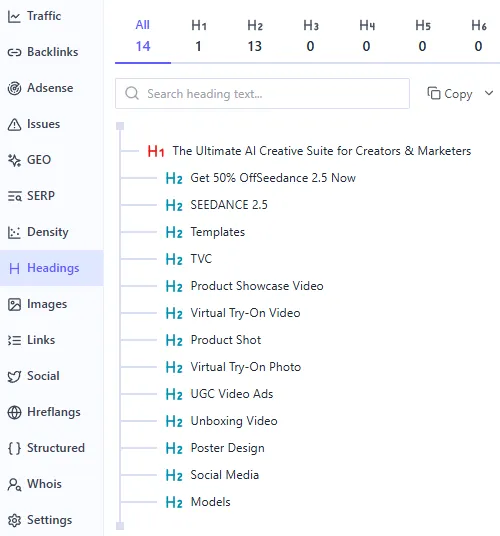Viewport: 500px width, 536px height.
Task: Select 'Get 50% OffSeedance 2.5 Now' heading
Action: click(x=273, y=178)
